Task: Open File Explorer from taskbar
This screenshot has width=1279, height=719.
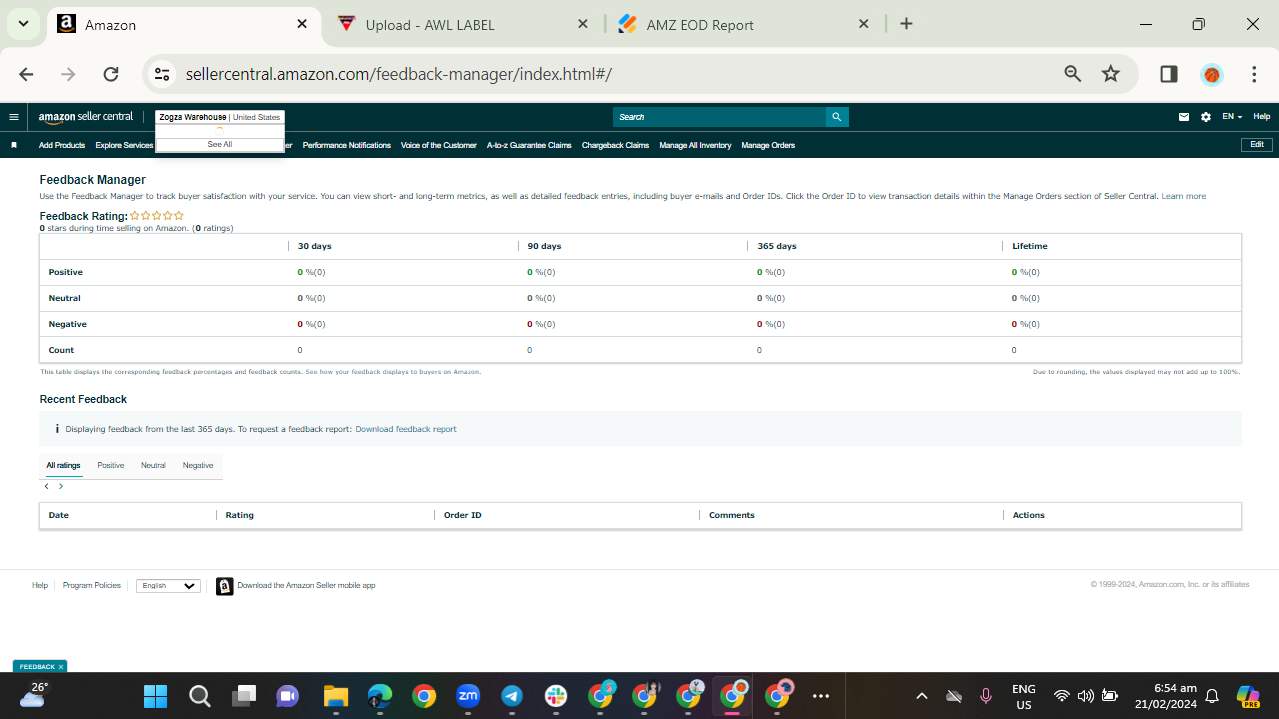Action: click(x=335, y=696)
